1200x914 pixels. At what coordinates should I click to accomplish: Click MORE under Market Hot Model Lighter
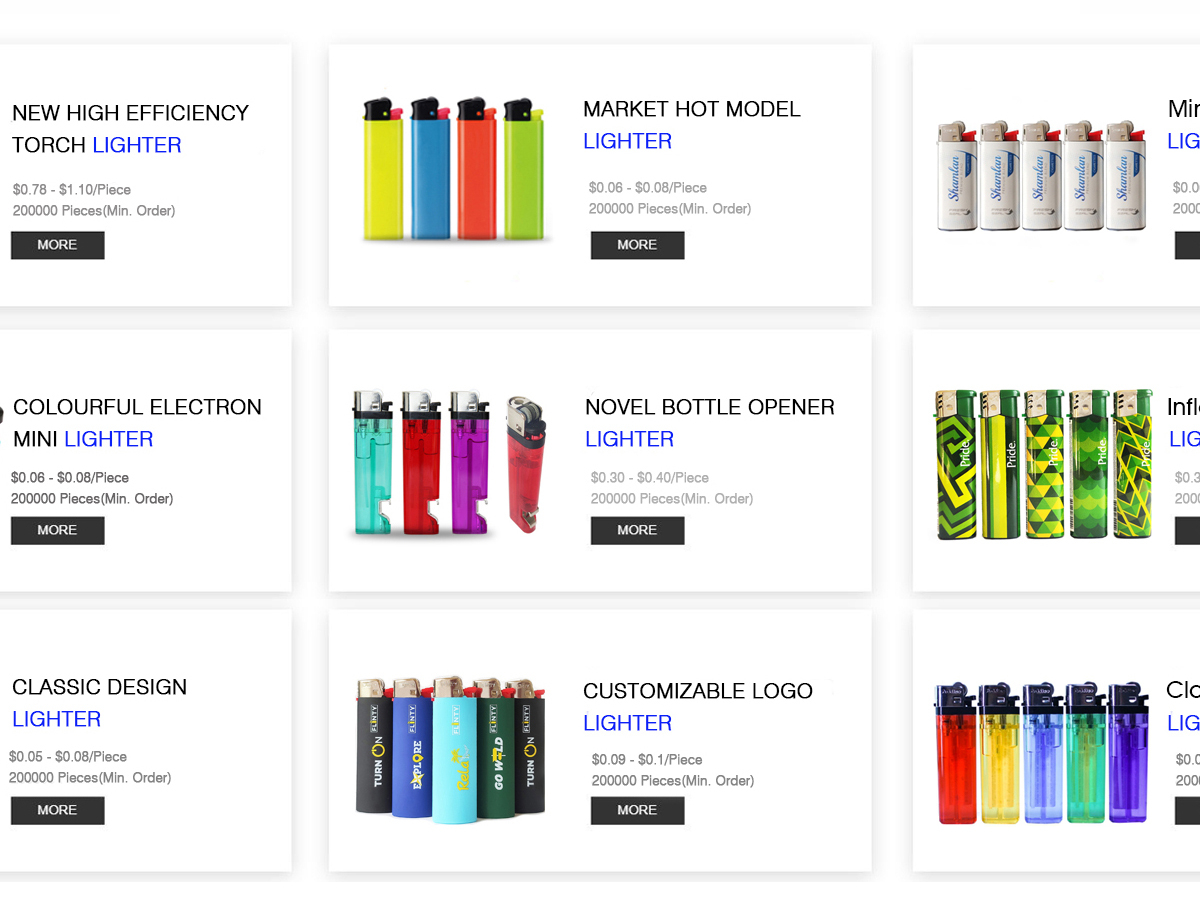pyautogui.click(x=637, y=245)
